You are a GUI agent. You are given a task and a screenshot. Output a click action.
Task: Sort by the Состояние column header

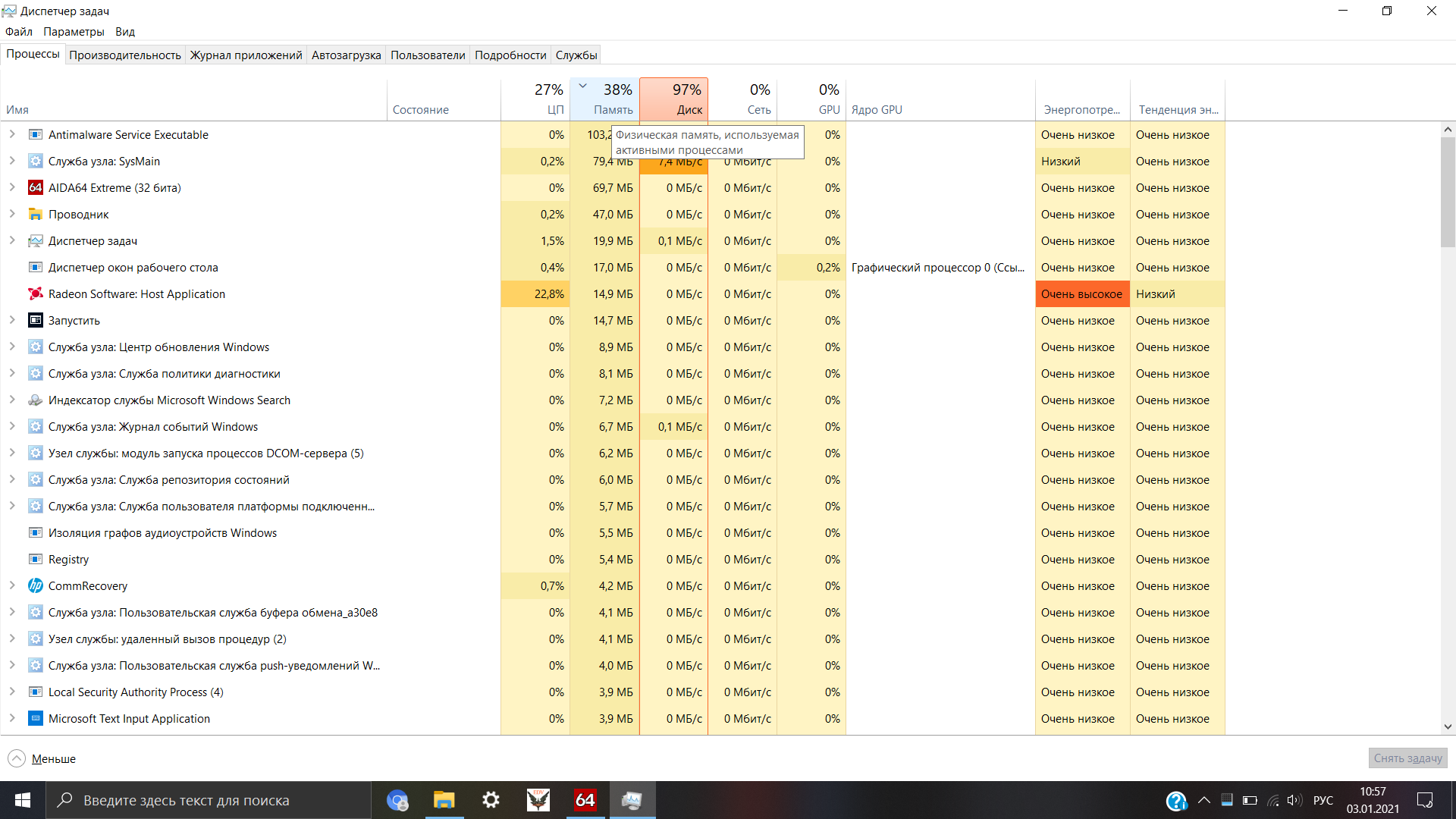444,99
